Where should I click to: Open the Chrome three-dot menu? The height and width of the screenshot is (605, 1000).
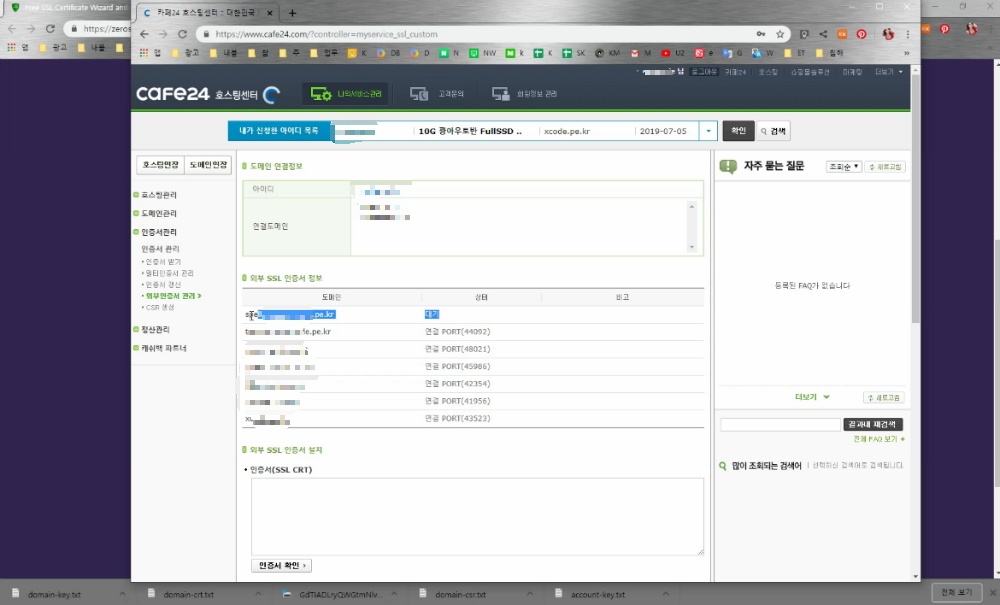coord(908,34)
